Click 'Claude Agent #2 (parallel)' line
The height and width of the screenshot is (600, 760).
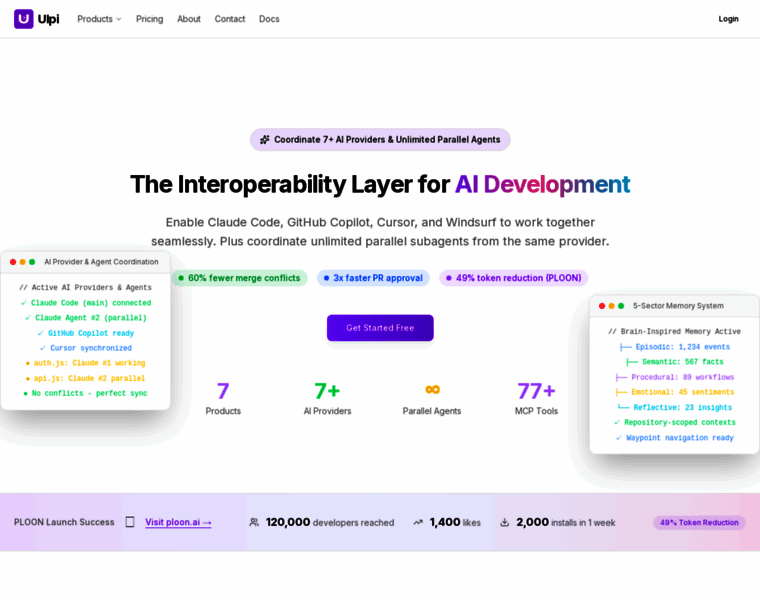[86, 318]
